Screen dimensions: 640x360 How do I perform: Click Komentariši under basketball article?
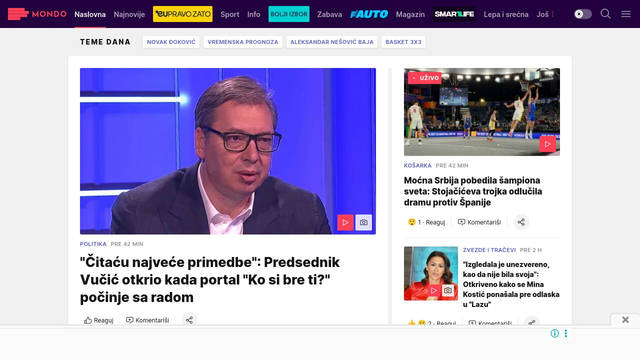pyautogui.click(x=479, y=222)
